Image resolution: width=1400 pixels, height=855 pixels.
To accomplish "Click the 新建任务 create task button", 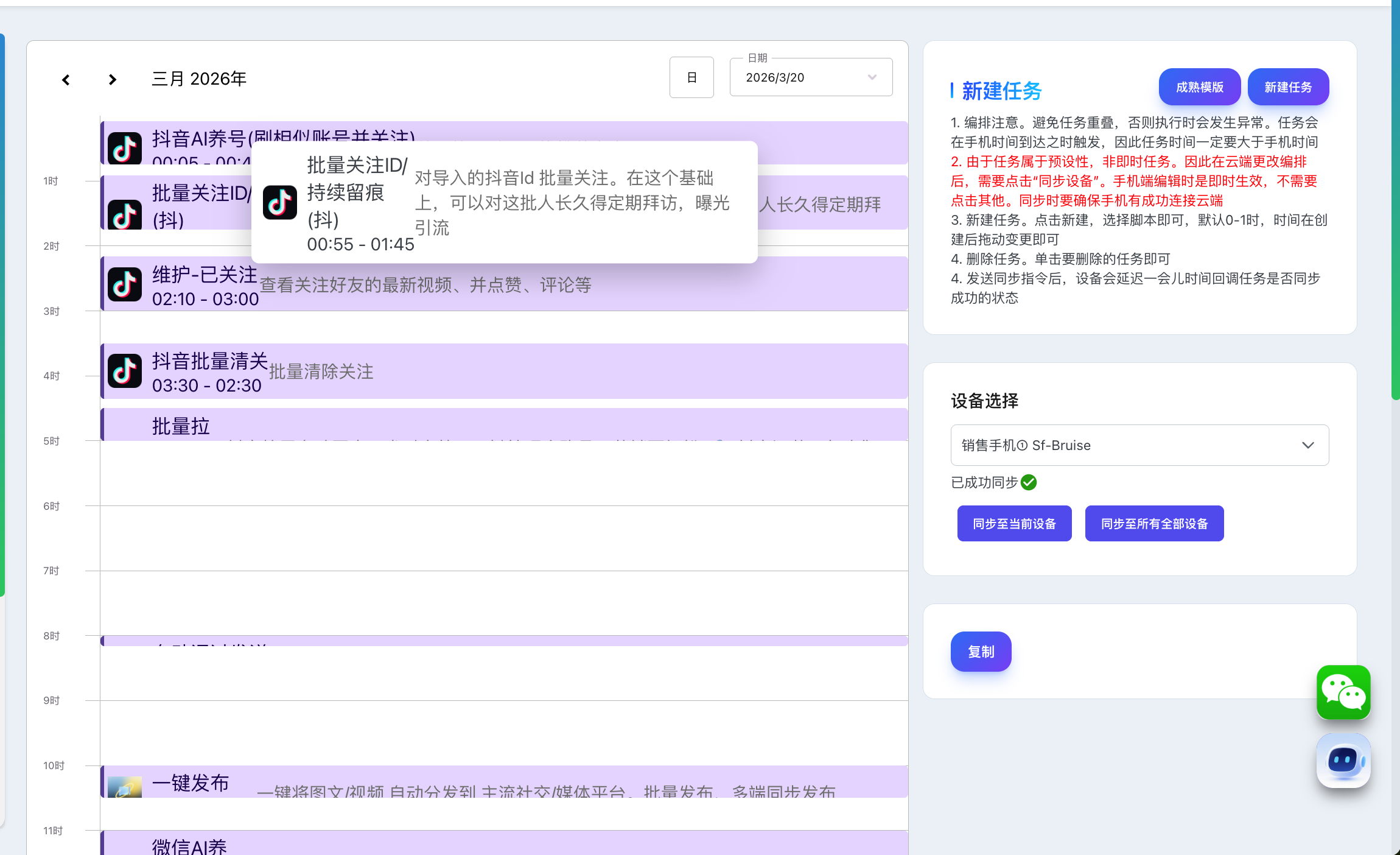I will coord(1288,87).
